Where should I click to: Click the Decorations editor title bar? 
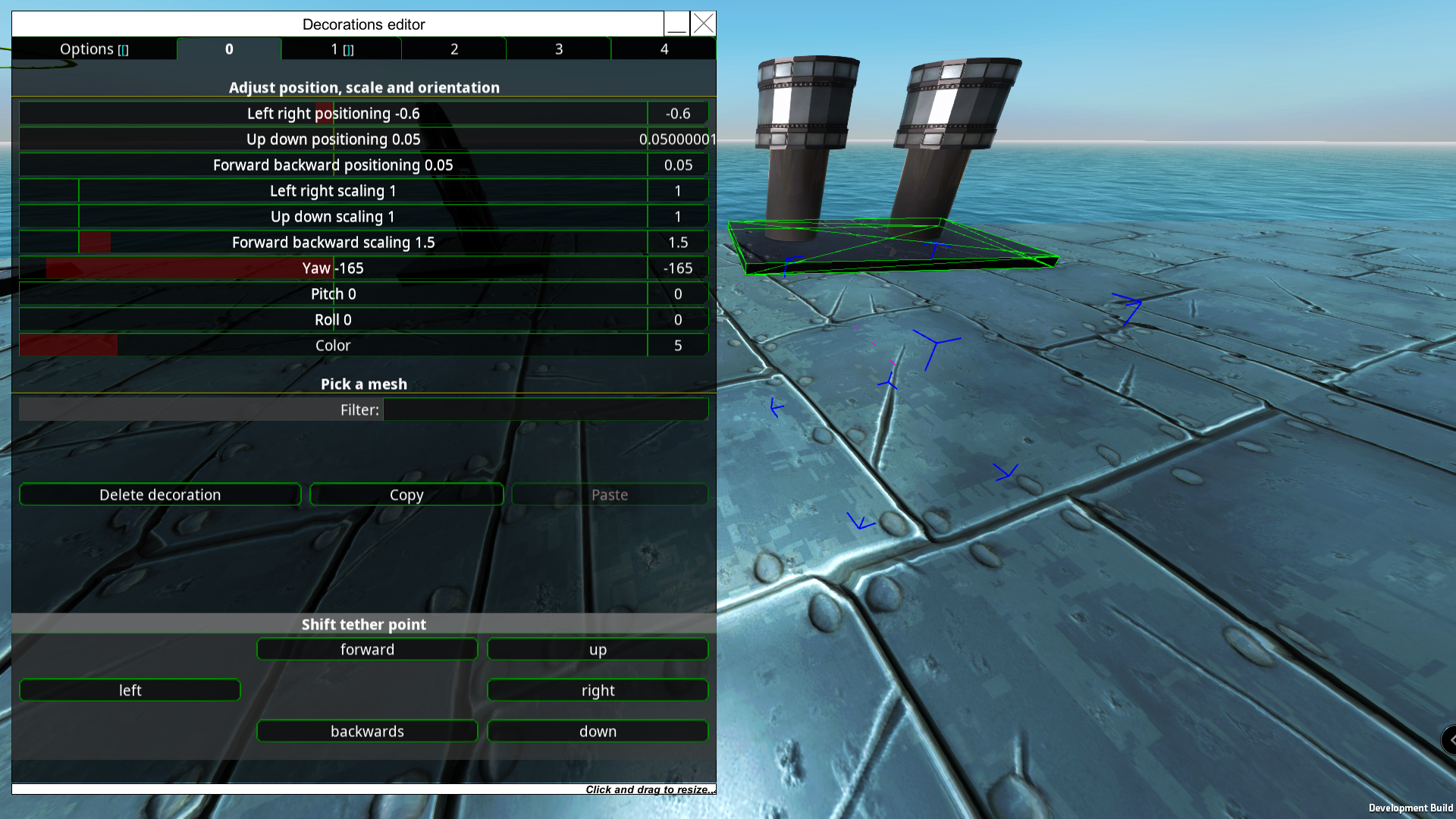[x=337, y=24]
